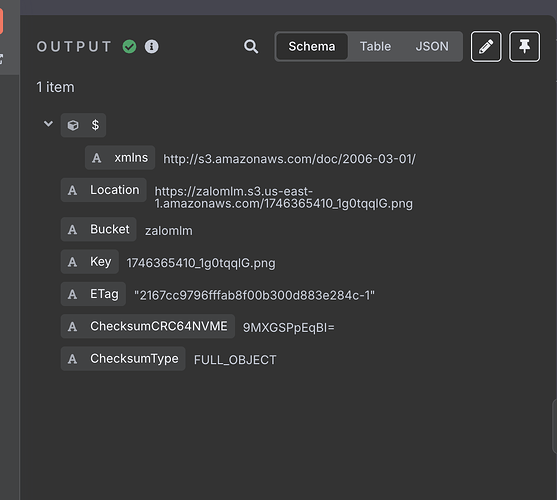Viewport: 557px width, 500px height.
Task: Switch to the Schema view
Action: coord(312,47)
